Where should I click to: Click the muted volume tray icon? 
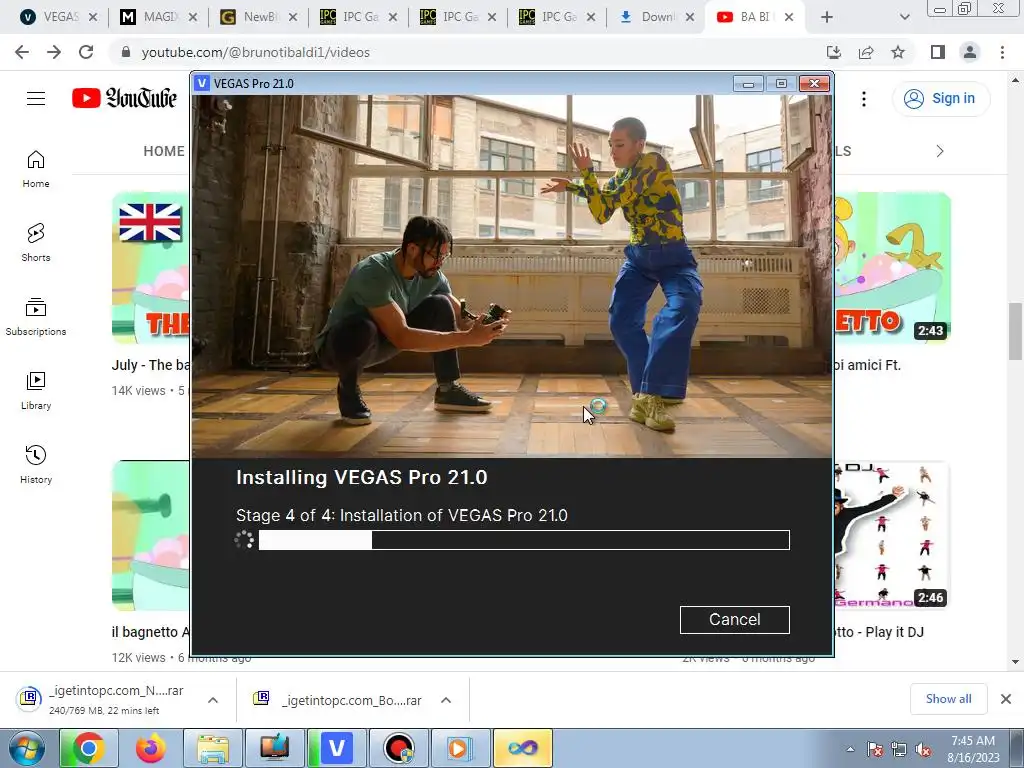[x=923, y=749]
